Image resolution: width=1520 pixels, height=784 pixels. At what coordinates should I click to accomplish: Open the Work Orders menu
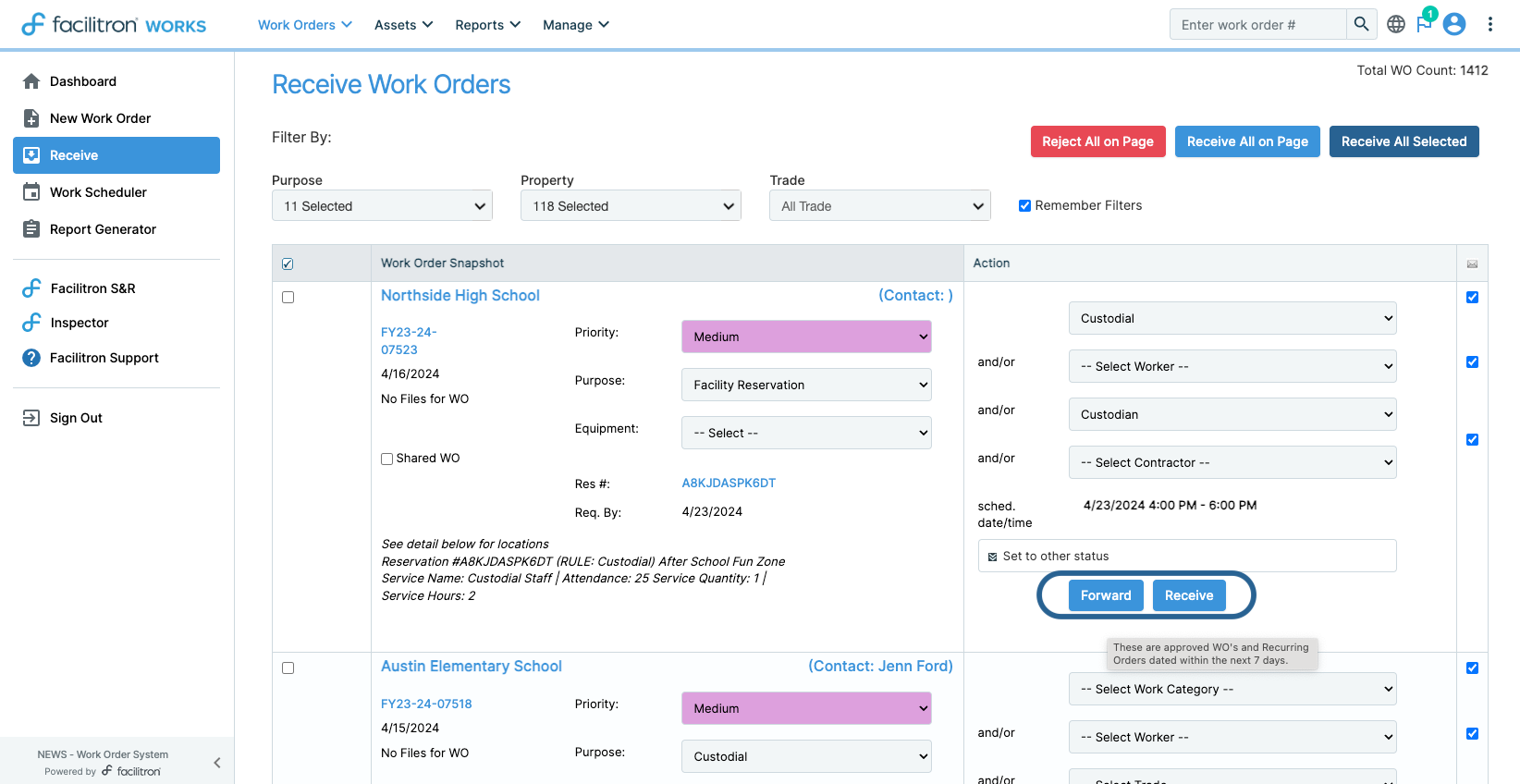pyautogui.click(x=304, y=25)
